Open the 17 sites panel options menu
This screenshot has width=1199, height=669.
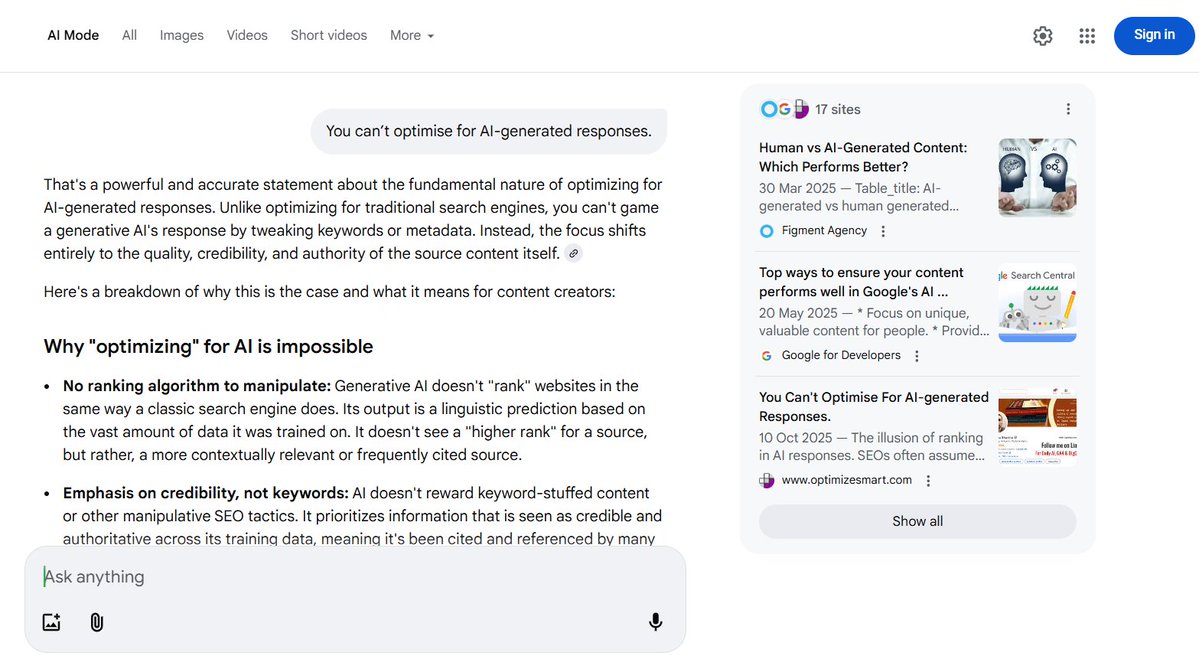coord(1068,109)
